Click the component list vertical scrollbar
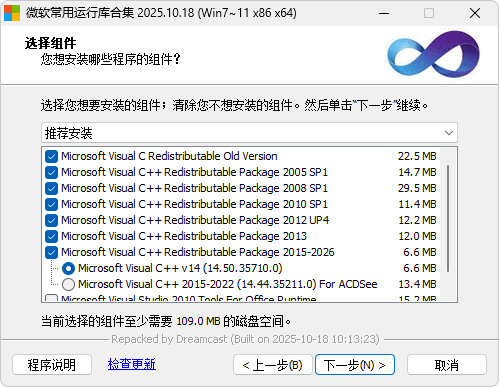This screenshot has height=387, width=499. point(448,218)
